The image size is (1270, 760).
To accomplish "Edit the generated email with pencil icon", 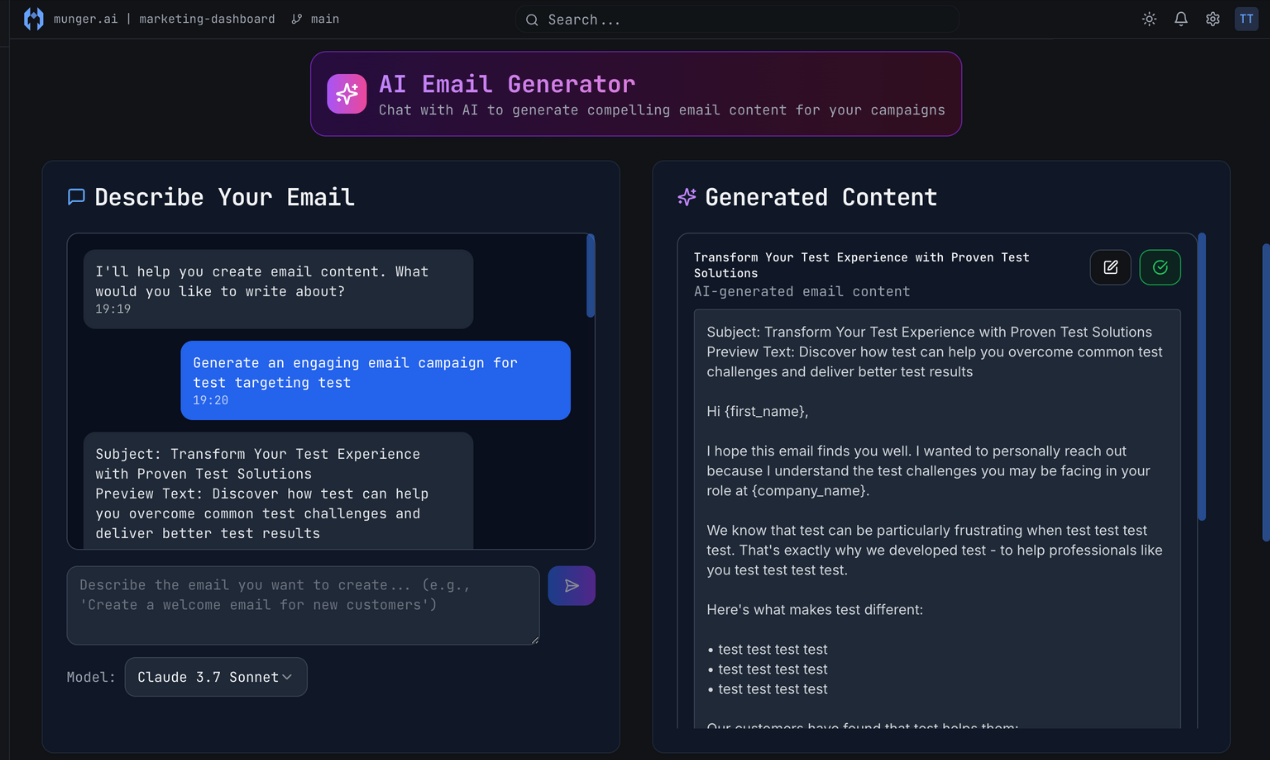I will pyautogui.click(x=1110, y=267).
